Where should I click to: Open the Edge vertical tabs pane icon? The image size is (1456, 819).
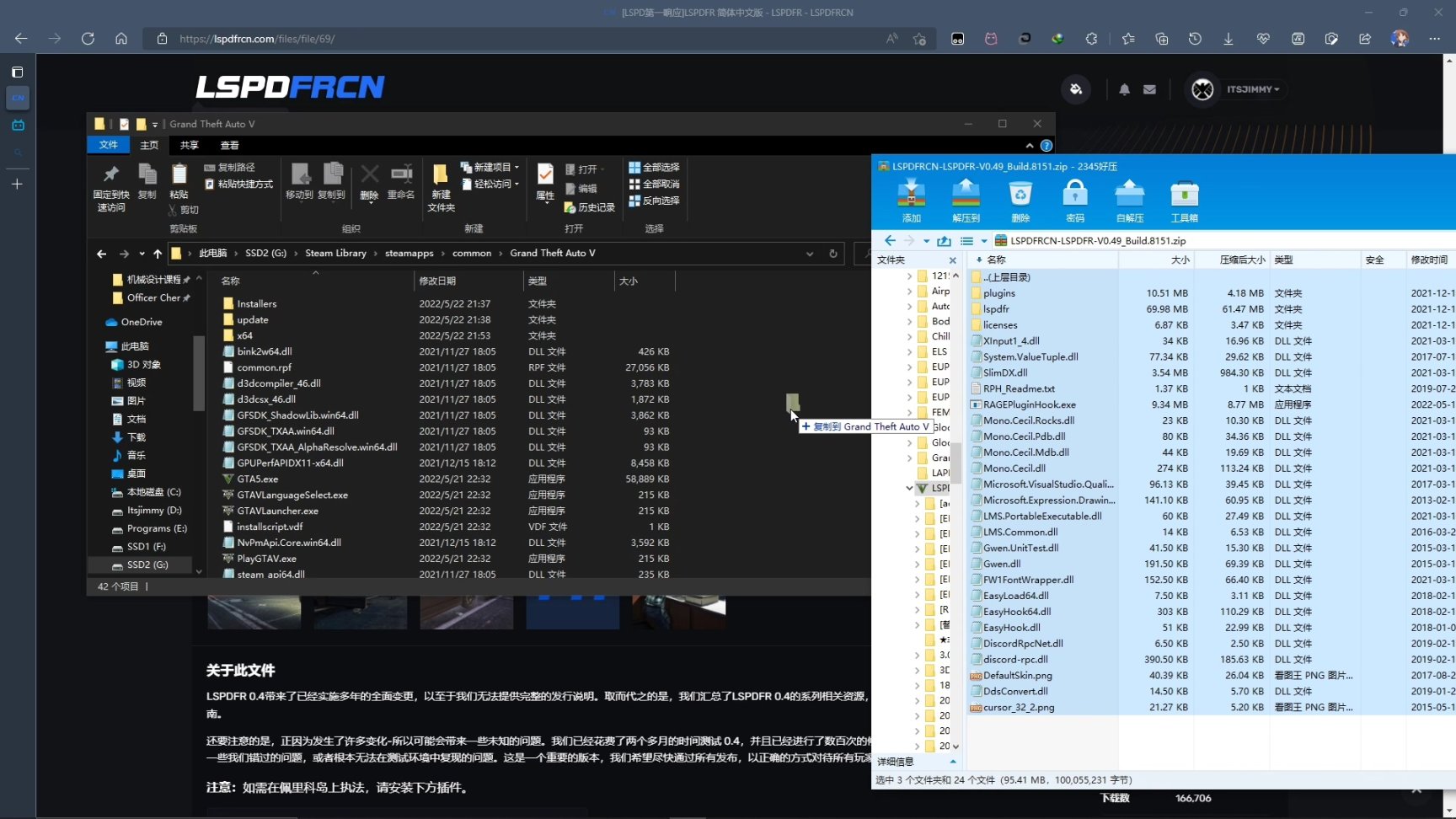[17, 72]
